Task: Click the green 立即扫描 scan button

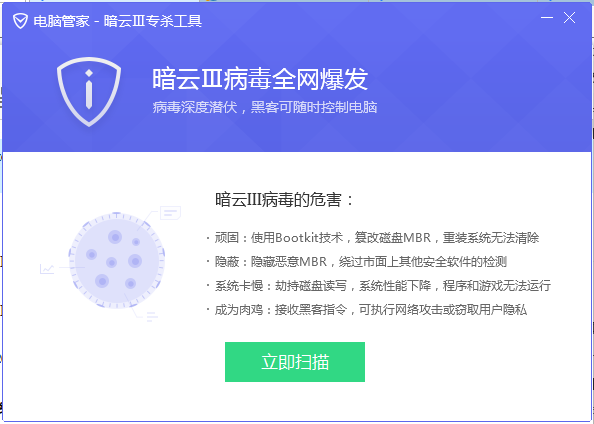Action: pyautogui.click(x=295, y=362)
